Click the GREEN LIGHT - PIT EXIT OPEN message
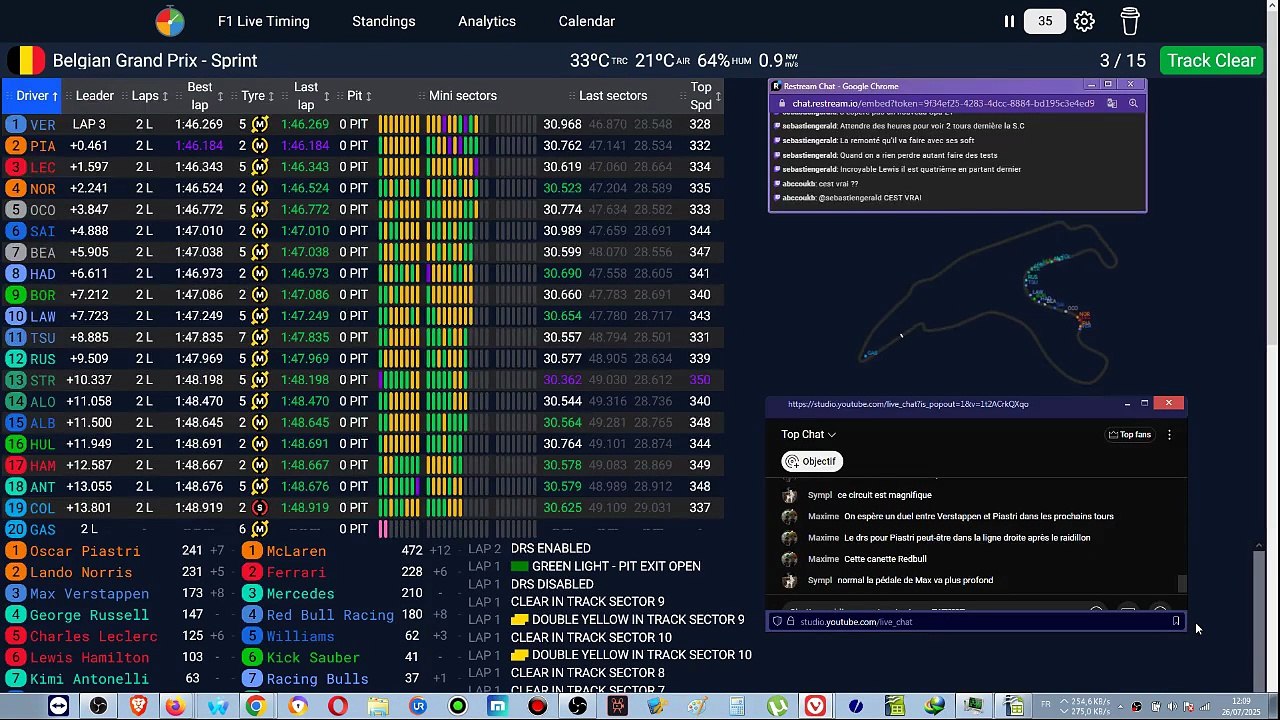Viewport: 1280px width, 720px height. pos(616,566)
